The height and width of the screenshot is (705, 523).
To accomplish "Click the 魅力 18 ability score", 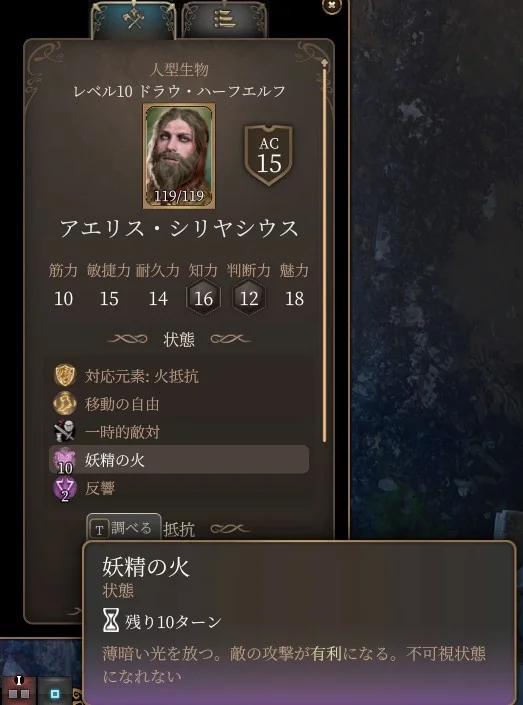I will point(294,299).
